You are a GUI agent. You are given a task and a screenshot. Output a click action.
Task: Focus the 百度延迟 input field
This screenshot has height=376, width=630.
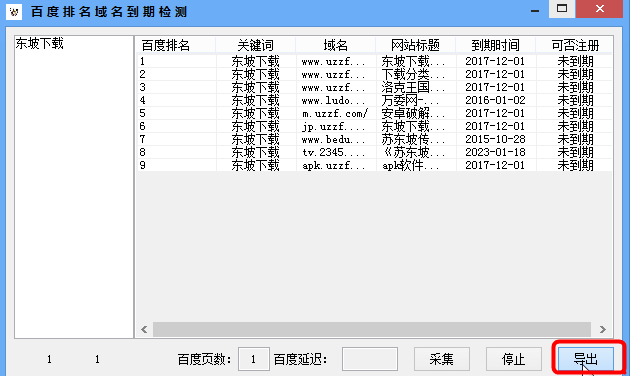click(370, 359)
